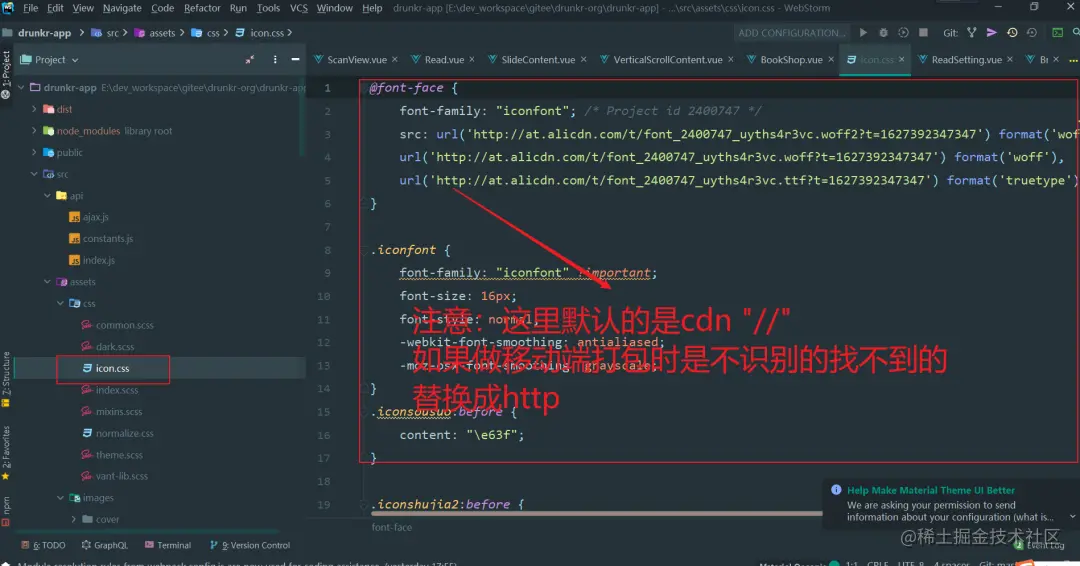Switch to BookShop.vue tab
1080x566 pixels.
pyautogui.click(x=791, y=60)
